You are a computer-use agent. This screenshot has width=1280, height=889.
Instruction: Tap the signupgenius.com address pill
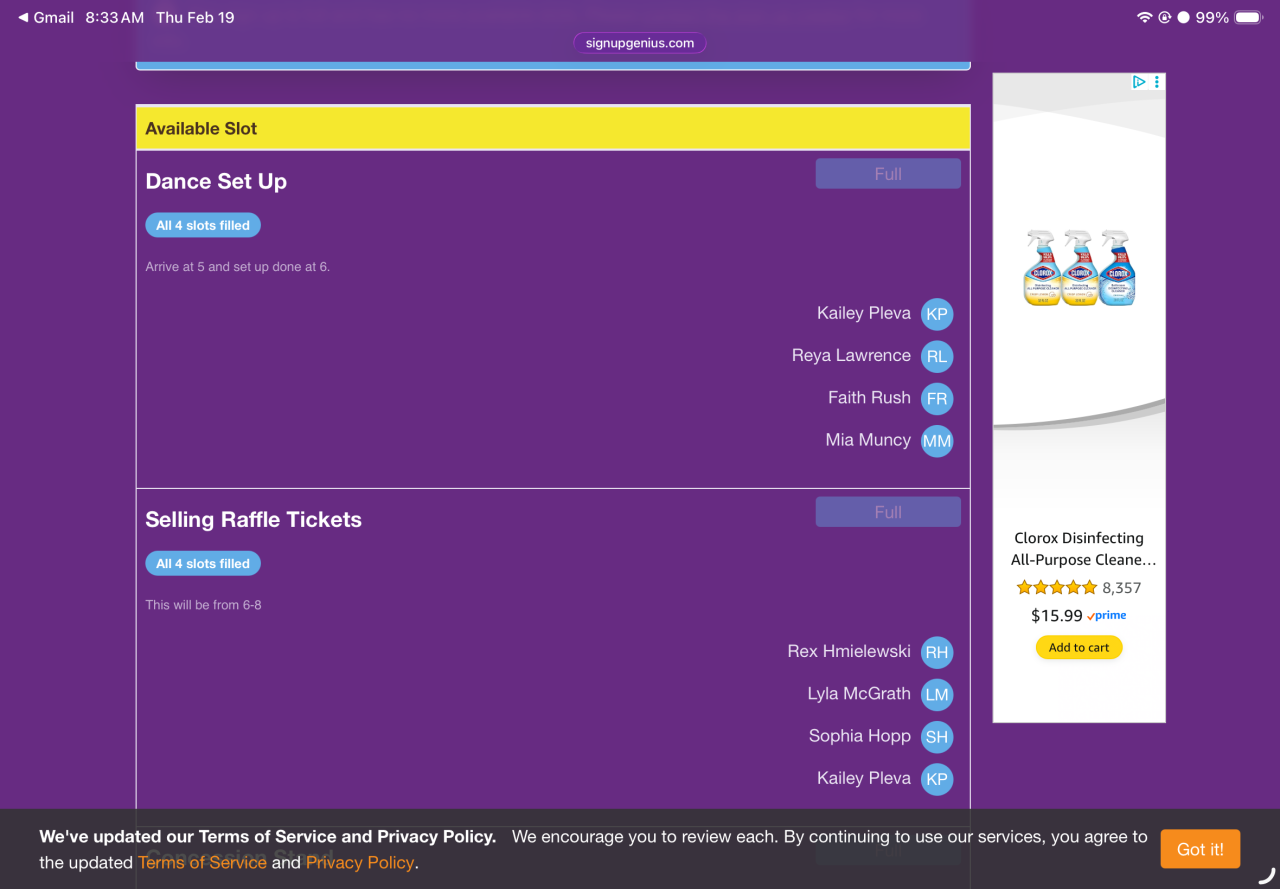[640, 43]
